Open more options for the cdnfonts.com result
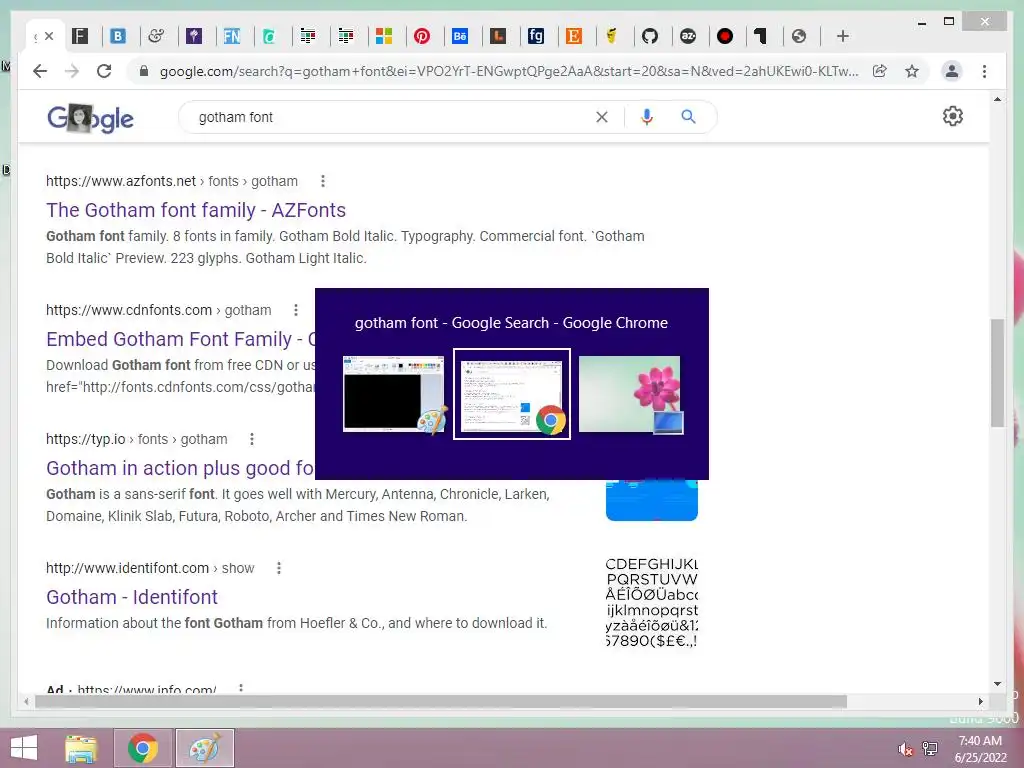1024x768 pixels. pyautogui.click(x=296, y=310)
